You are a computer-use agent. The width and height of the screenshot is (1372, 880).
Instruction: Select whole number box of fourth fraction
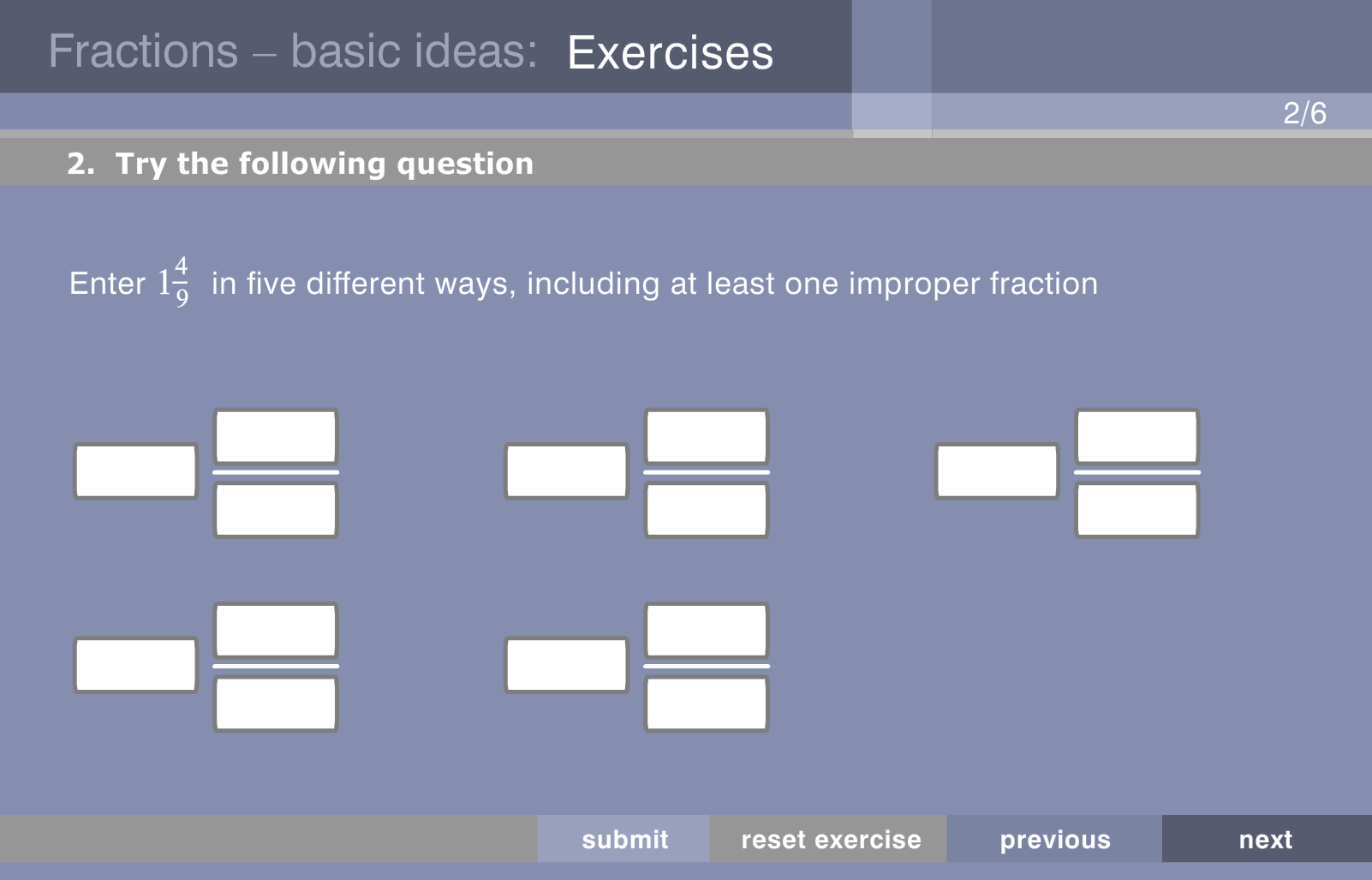pyautogui.click(x=135, y=665)
